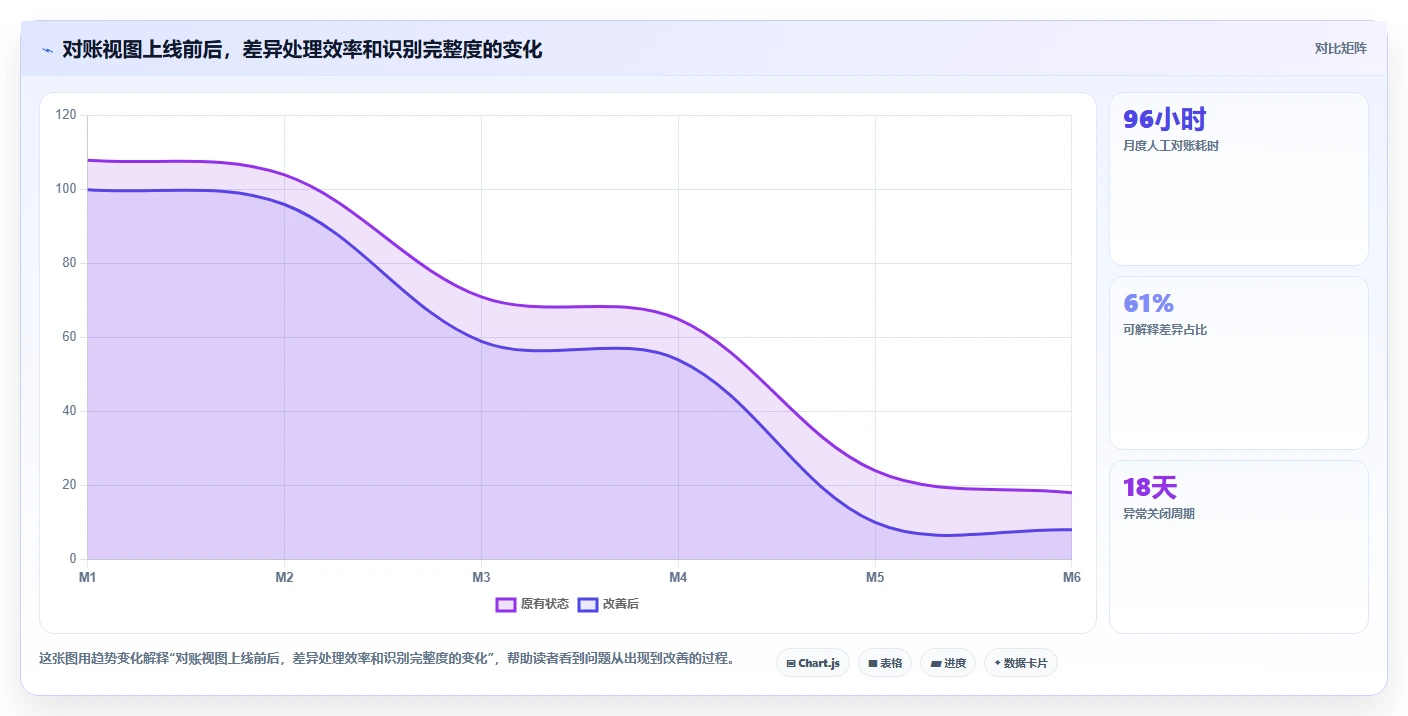
Task: Click the M3 x-axis label
Action: click(481, 578)
